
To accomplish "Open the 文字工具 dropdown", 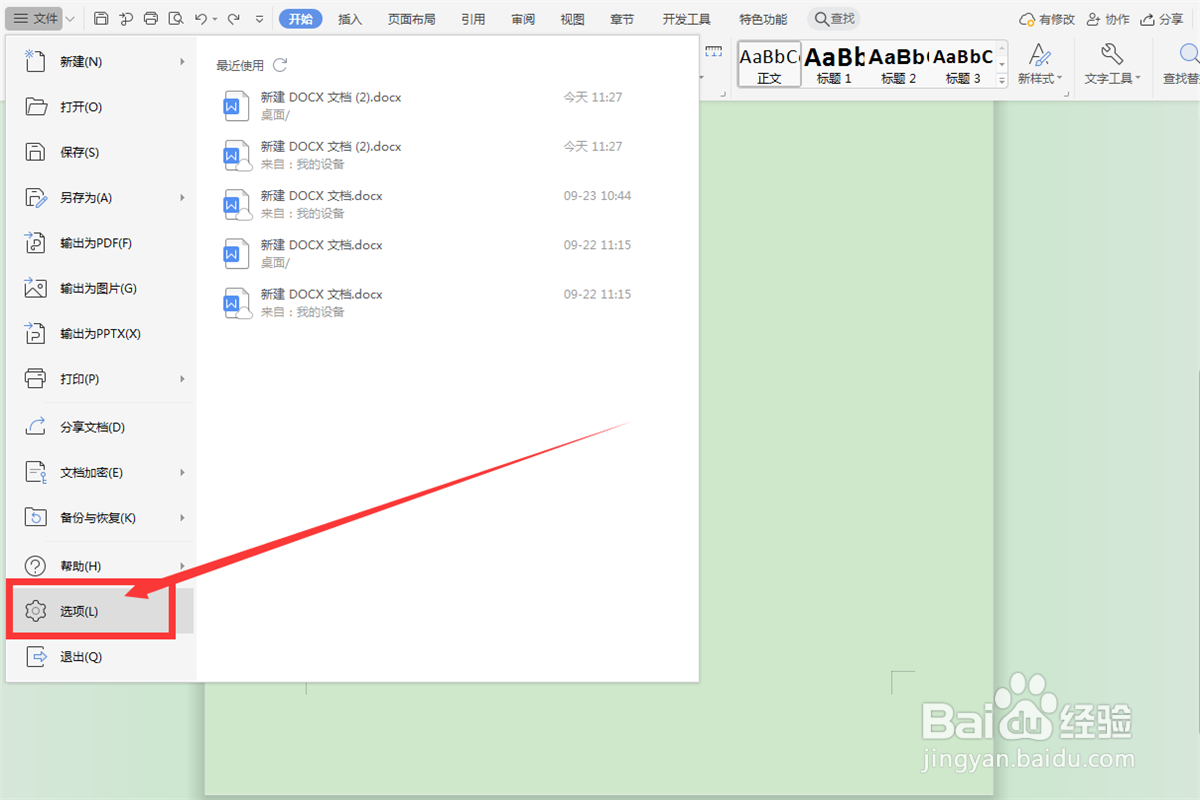I will 1112,64.
